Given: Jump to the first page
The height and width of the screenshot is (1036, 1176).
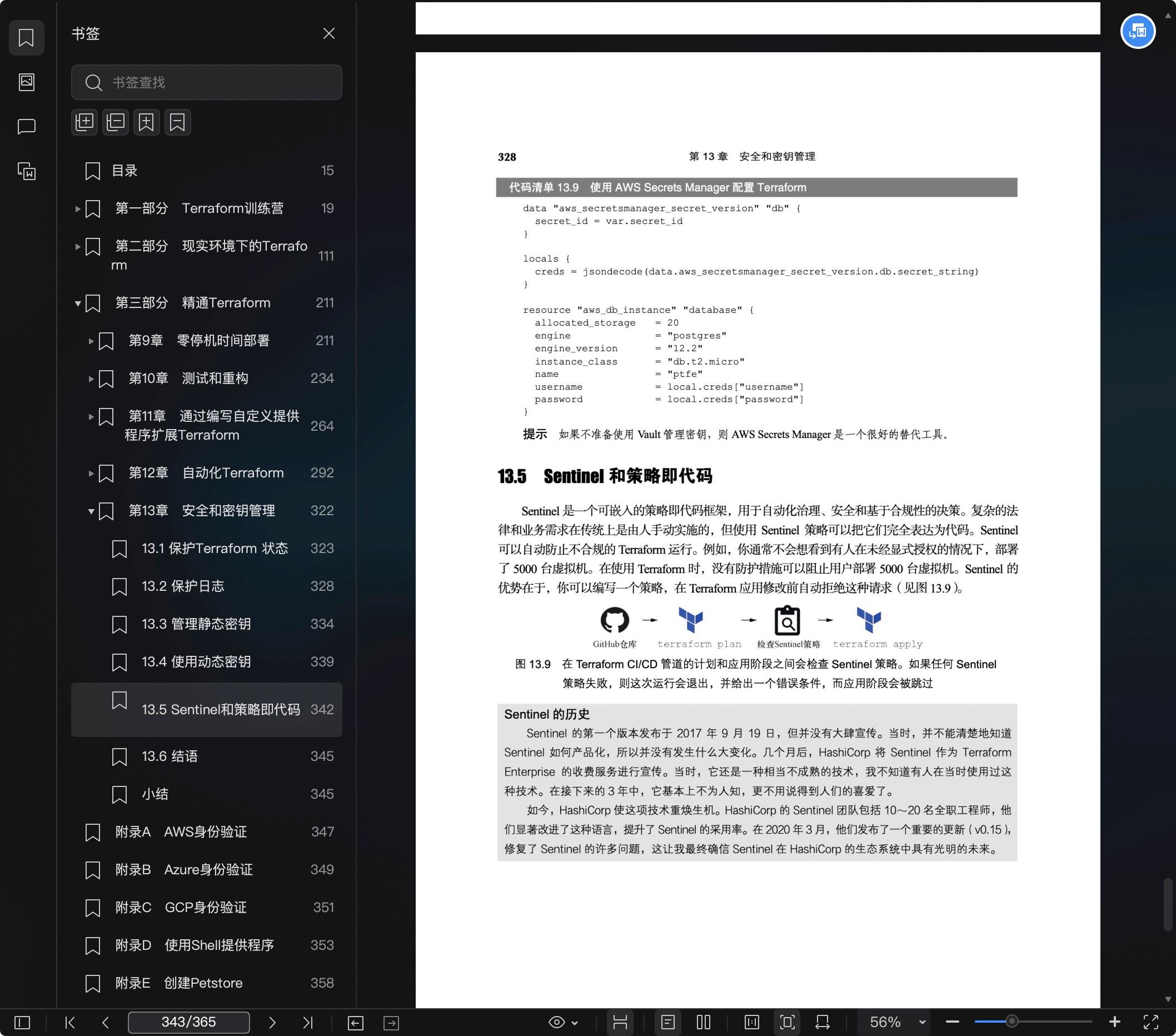Looking at the screenshot, I should [70, 1022].
